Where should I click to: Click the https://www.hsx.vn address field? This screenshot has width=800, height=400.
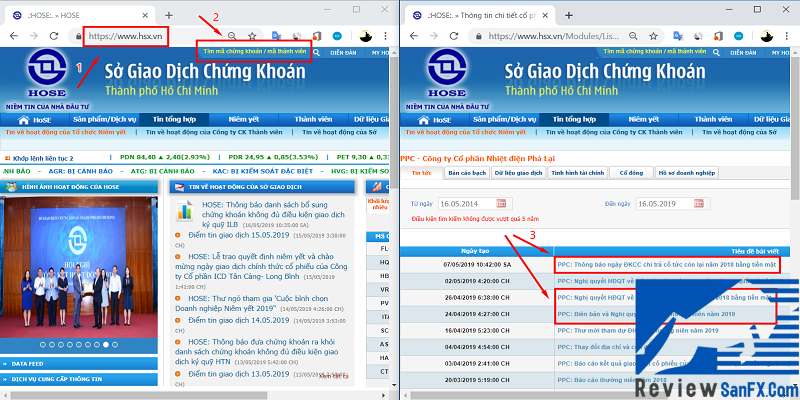[126, 36]
